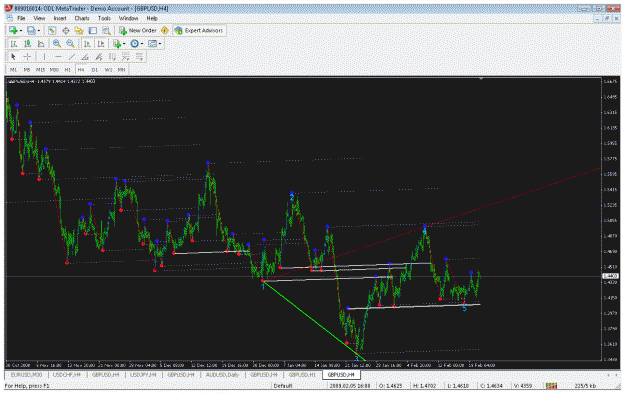Open the View menu
The image size is (625, 394).
pos(39,18)
